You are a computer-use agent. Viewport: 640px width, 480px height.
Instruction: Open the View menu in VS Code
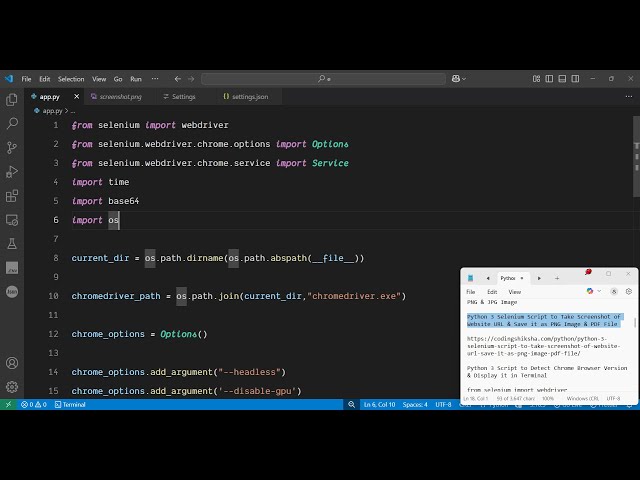click(x=99, y=79)
